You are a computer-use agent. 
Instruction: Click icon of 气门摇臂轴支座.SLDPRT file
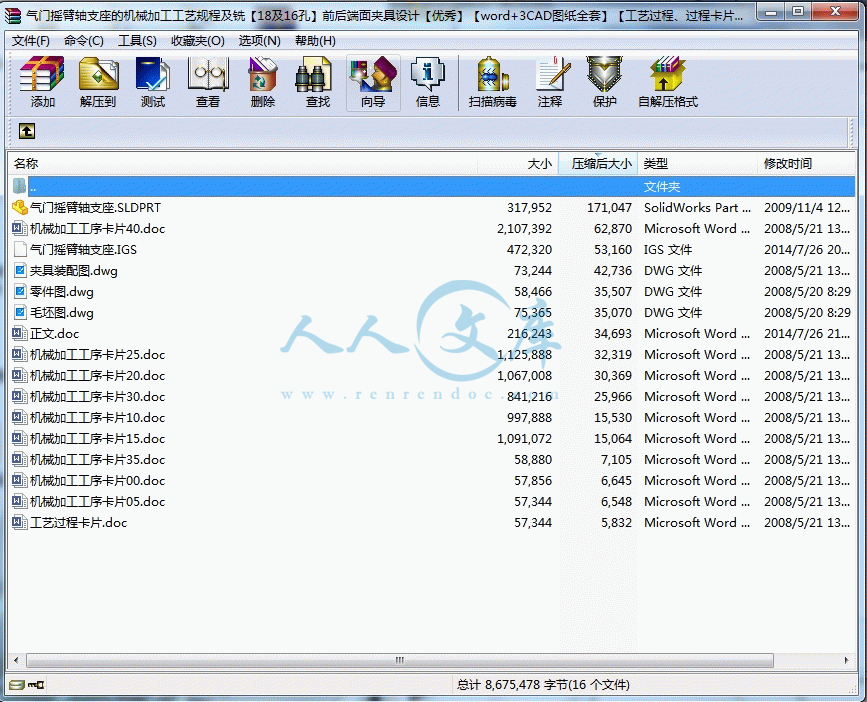pyautogui.click(x=20, y=207)
